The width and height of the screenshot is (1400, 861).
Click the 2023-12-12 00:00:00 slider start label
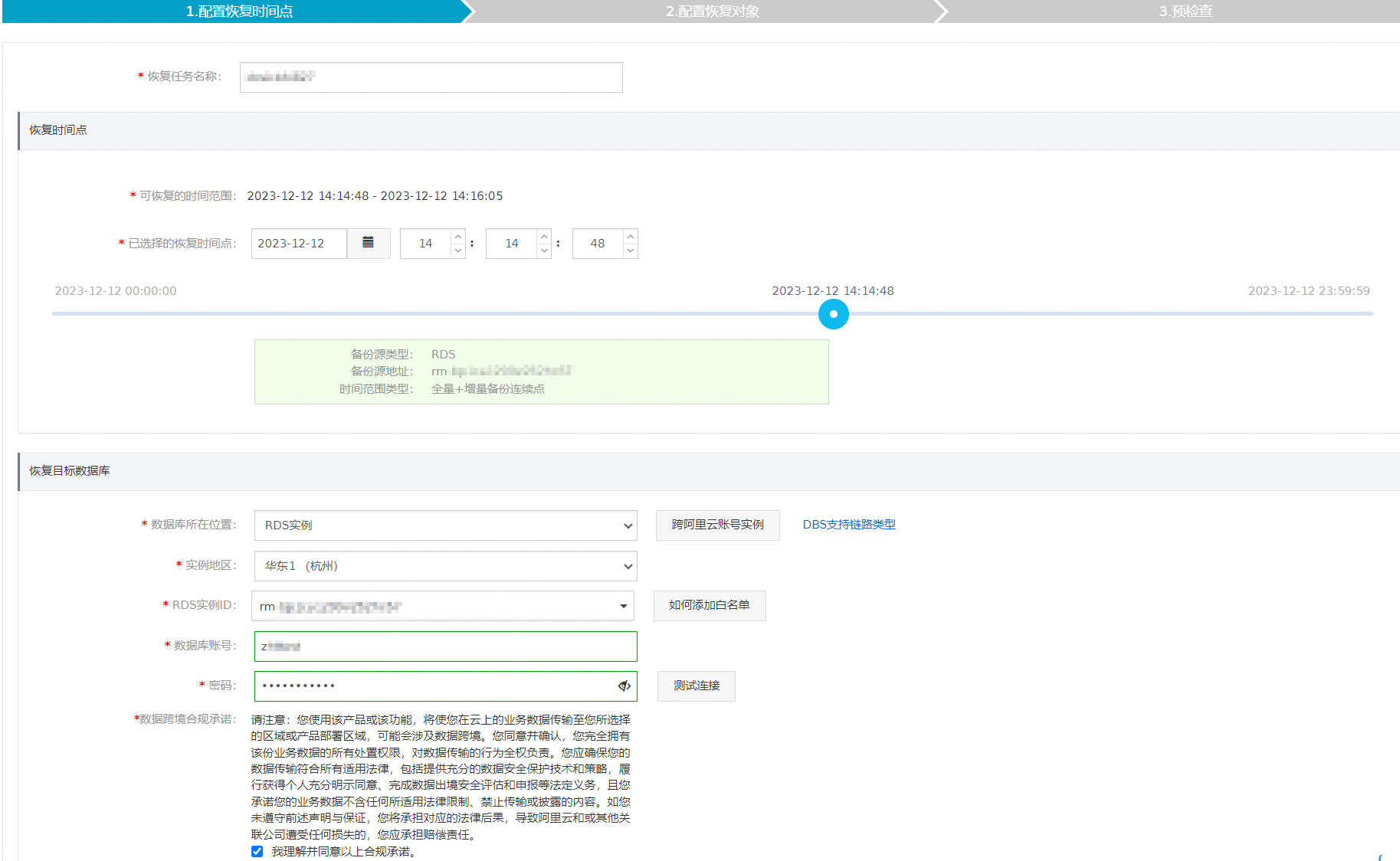point(116,291)
